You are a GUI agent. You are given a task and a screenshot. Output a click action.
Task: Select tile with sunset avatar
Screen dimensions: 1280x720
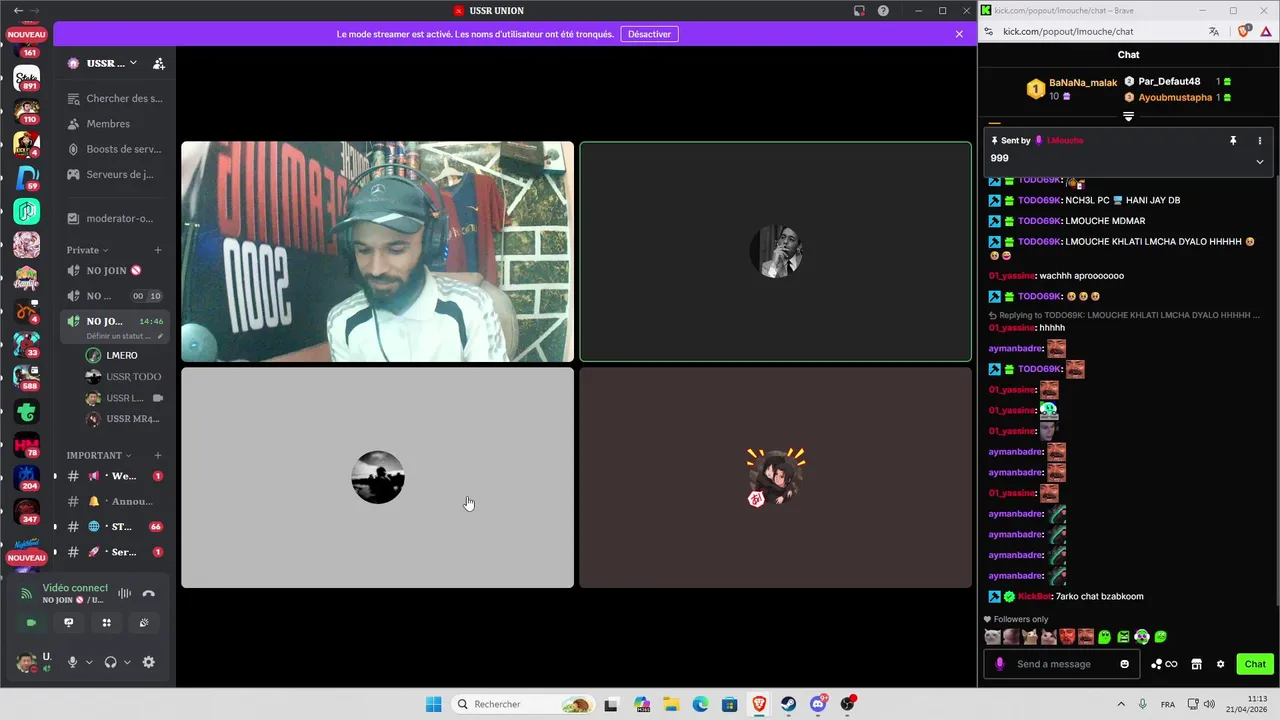[x=378, y=477]
